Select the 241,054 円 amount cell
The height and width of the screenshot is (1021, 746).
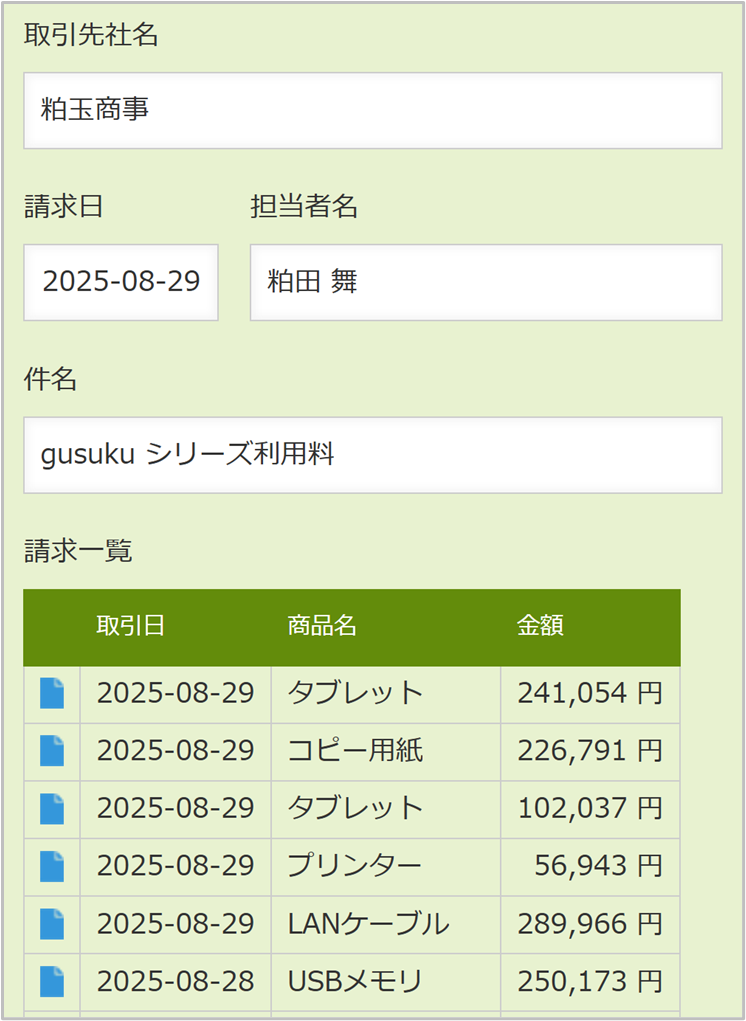(x=589, y=693)
